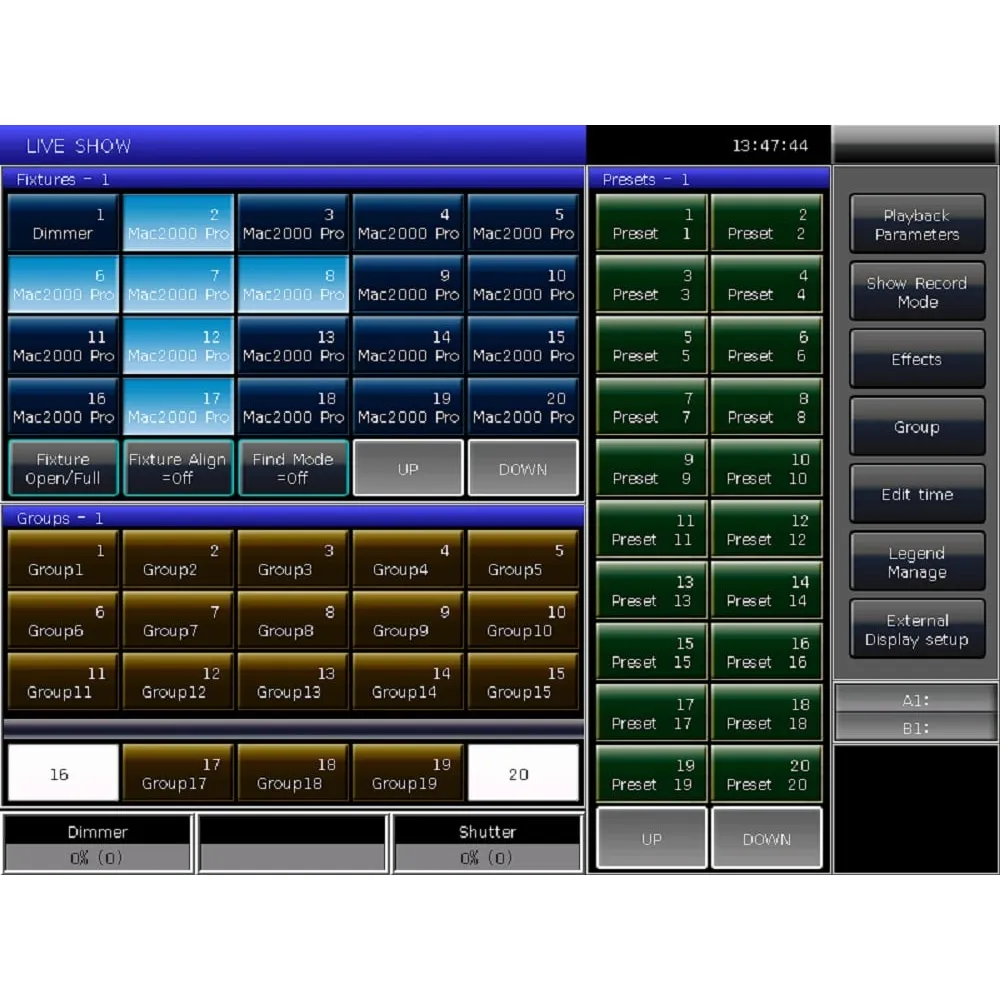Image resolution: width=1000 pixels, height=1000 pixels.
Task: Recall Preset 1
Action: coord(652,223)
